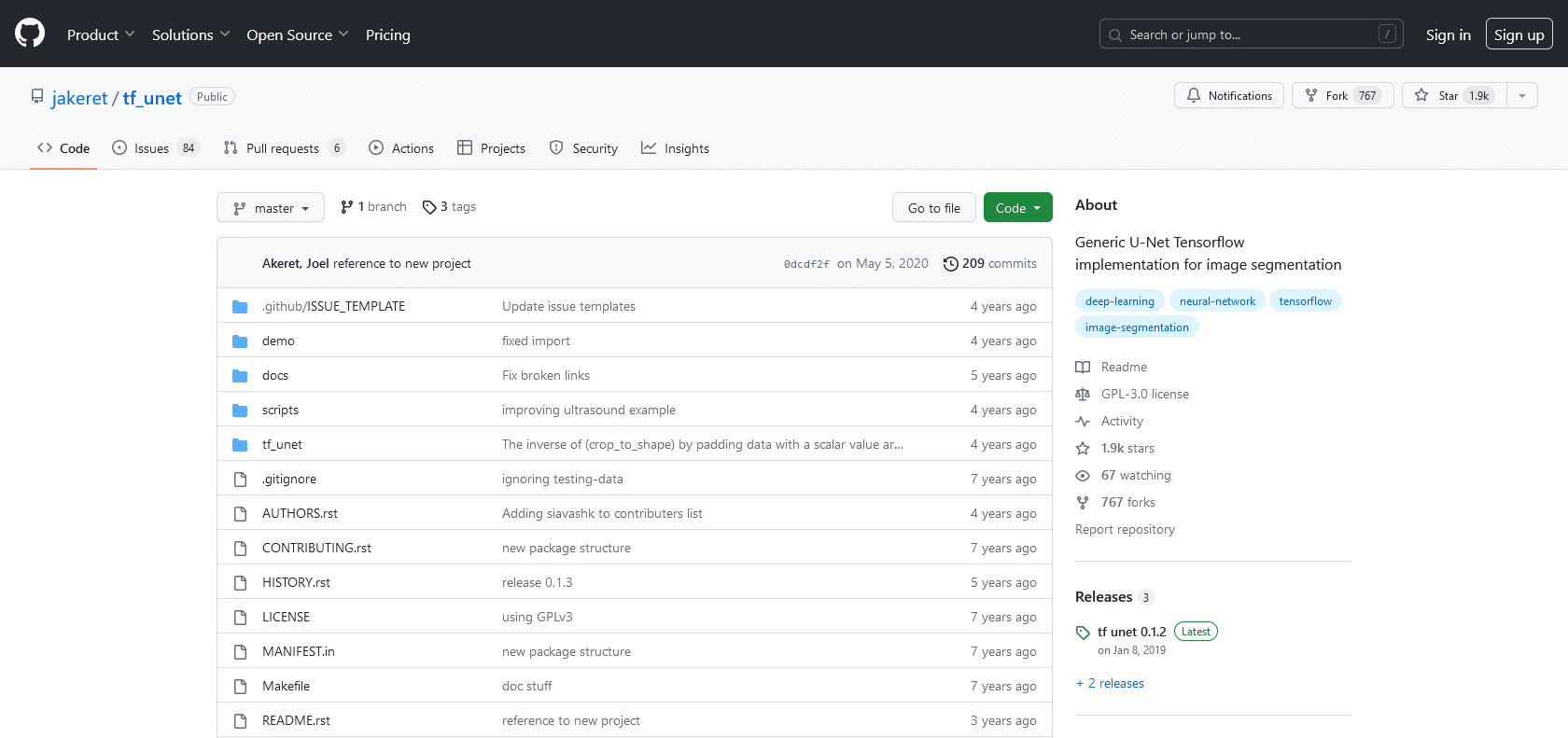This screenshot has width=1568, height=738.
Task: Open commit hash 0dcdf2f
Action: [x=806, y=264]
